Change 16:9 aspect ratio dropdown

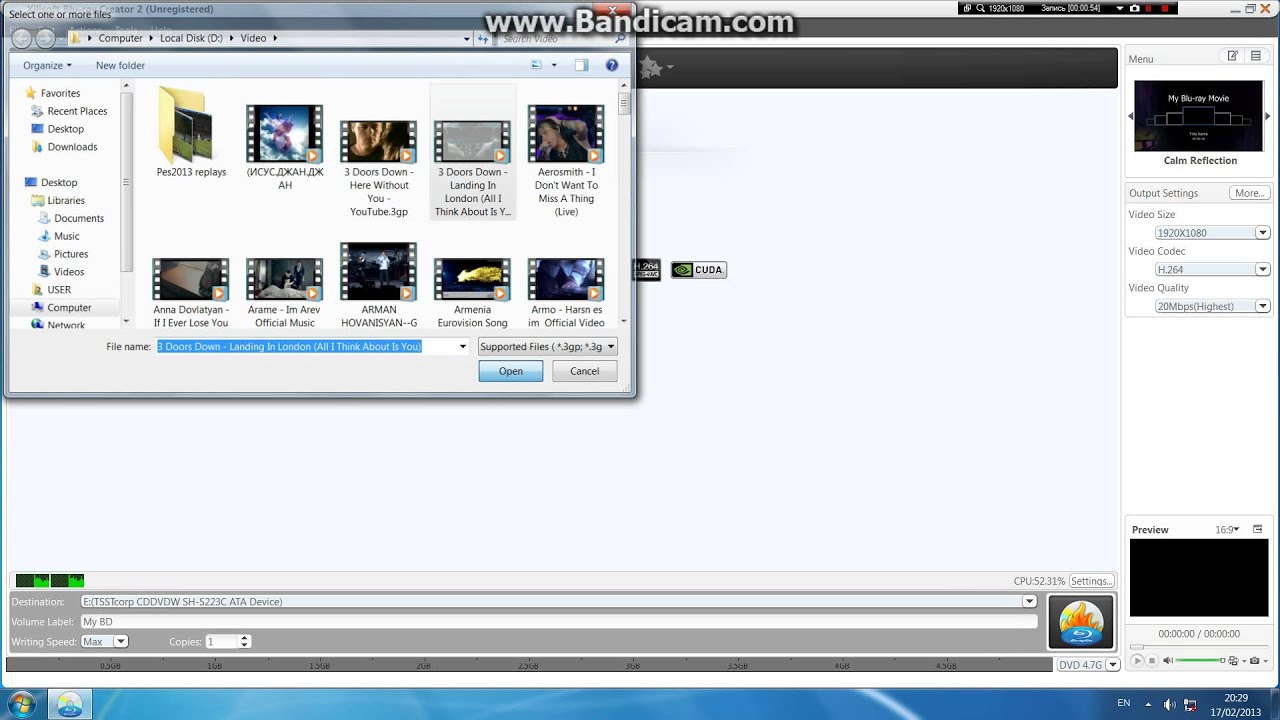(1227, 529)
